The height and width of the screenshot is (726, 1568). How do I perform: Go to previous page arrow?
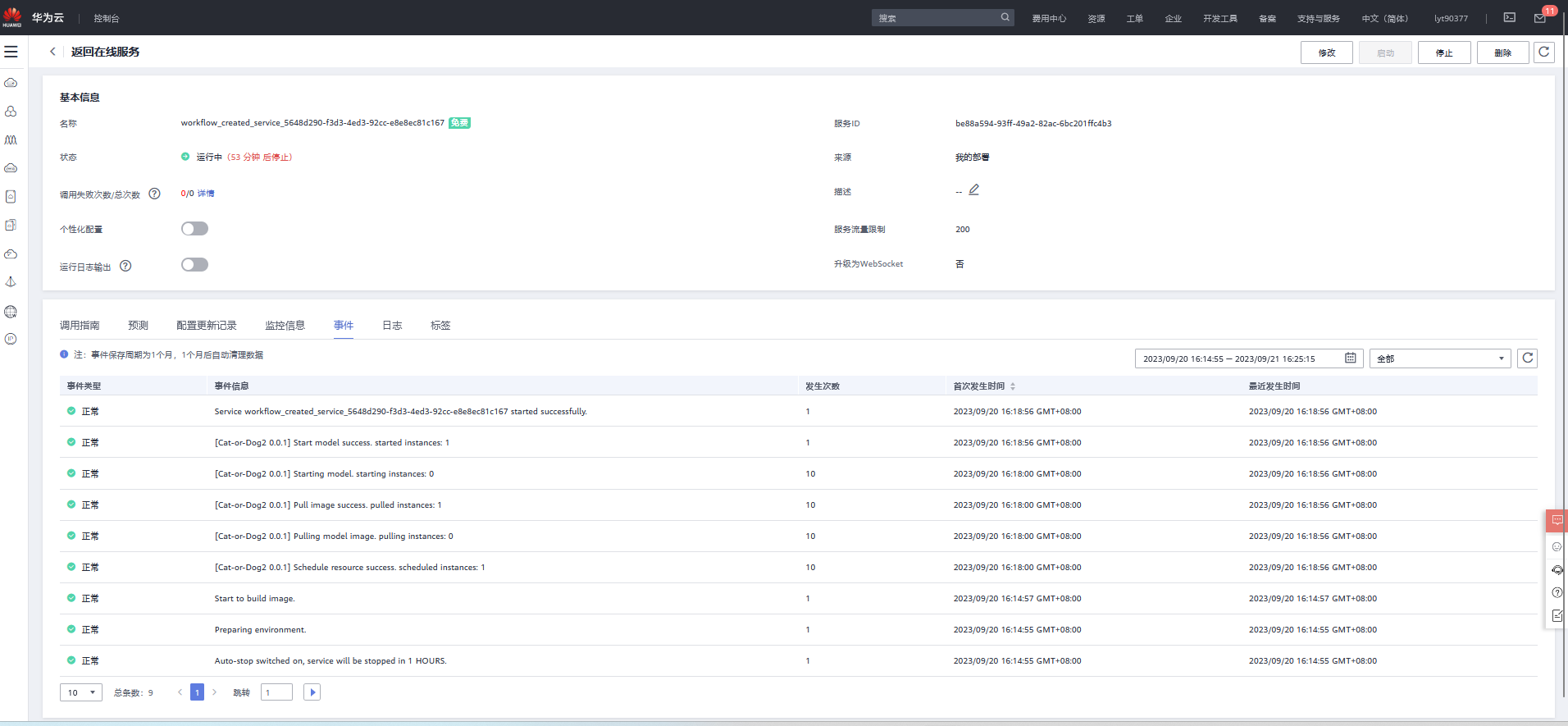tap(180, 692)
